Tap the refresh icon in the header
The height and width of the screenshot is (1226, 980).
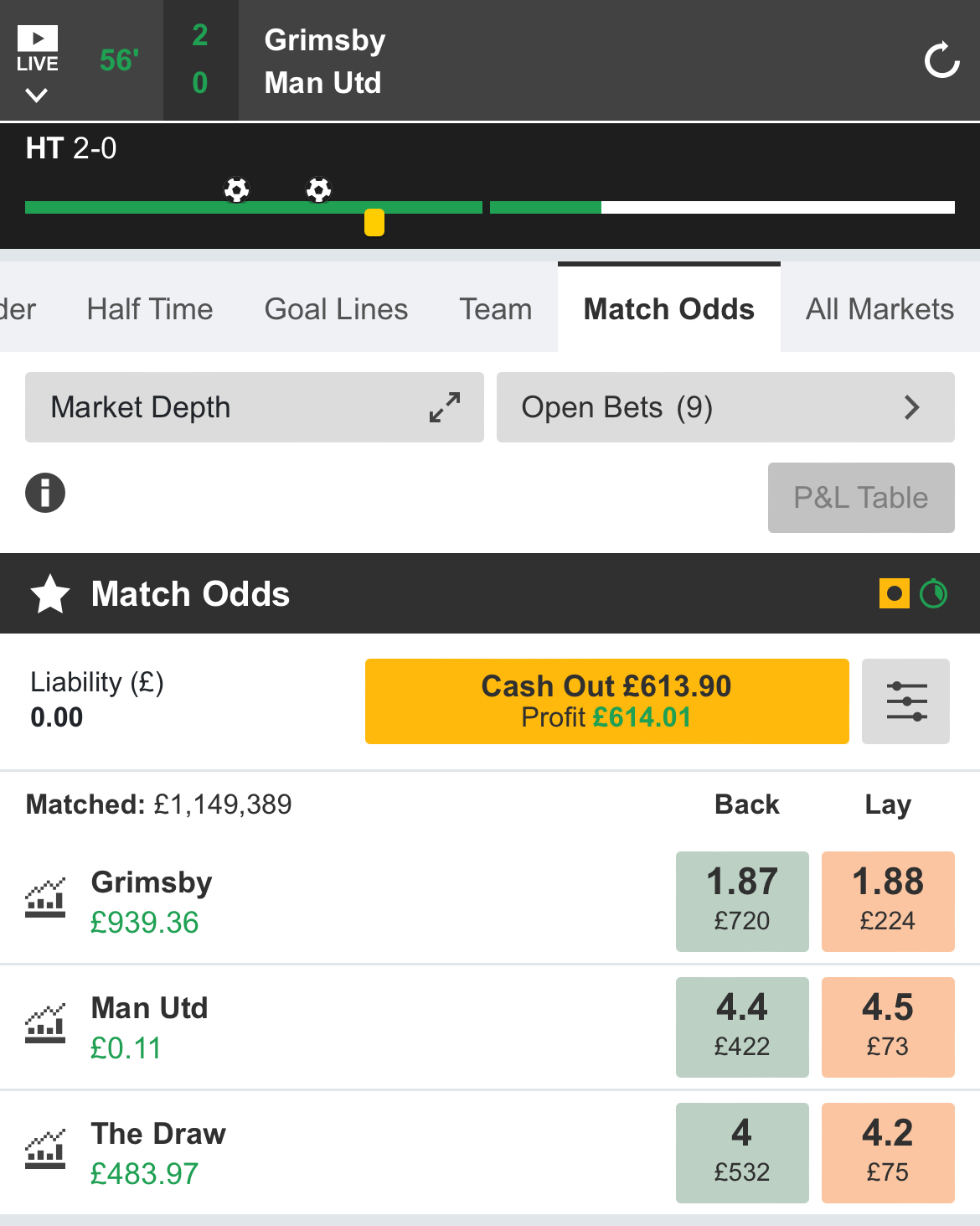pyautogui.click(x=941, y=60)
